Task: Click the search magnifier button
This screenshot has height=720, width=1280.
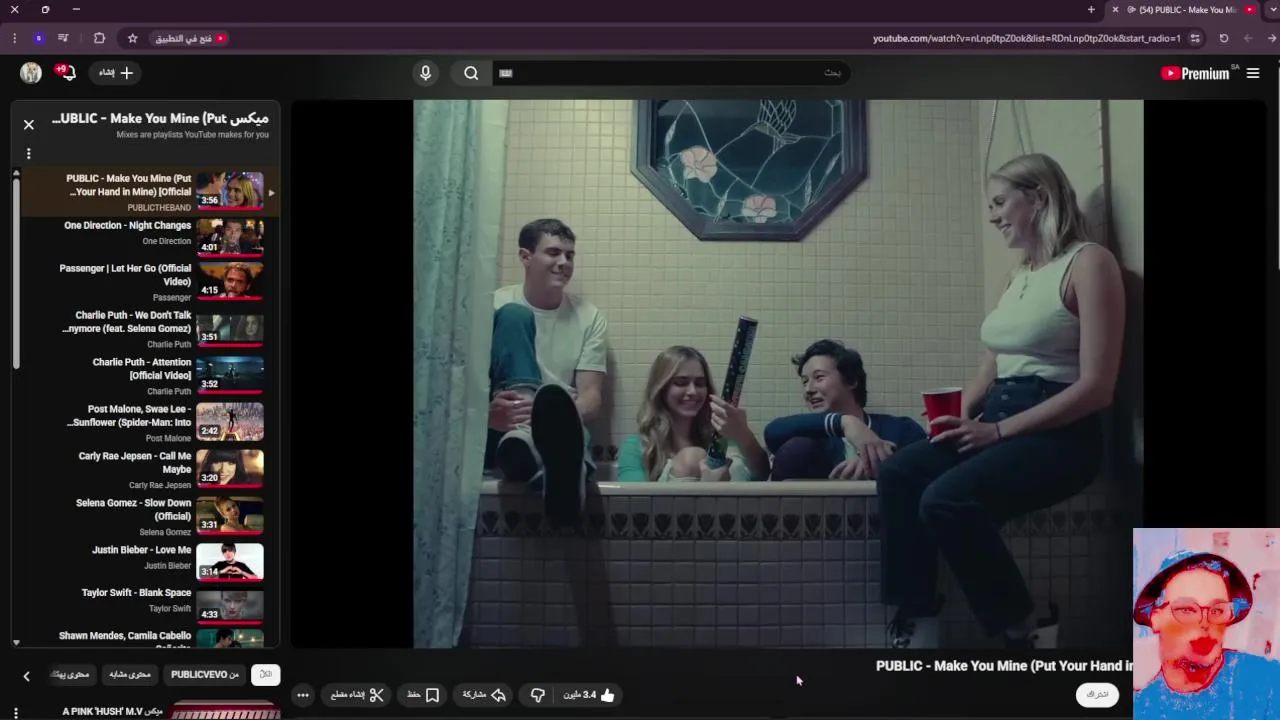Action: 471,73
